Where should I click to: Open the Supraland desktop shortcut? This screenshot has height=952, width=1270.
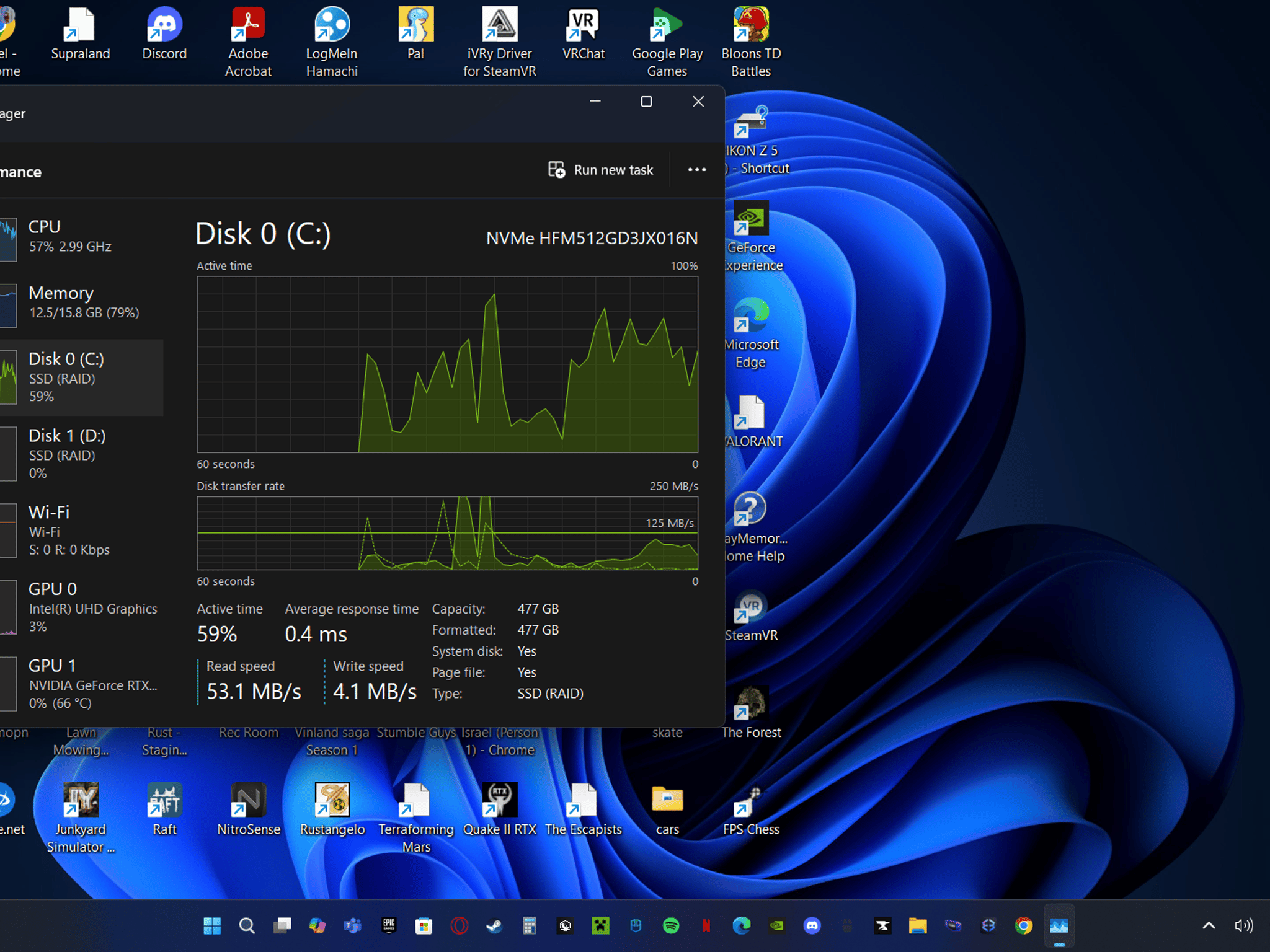click(x=80, y=34)
